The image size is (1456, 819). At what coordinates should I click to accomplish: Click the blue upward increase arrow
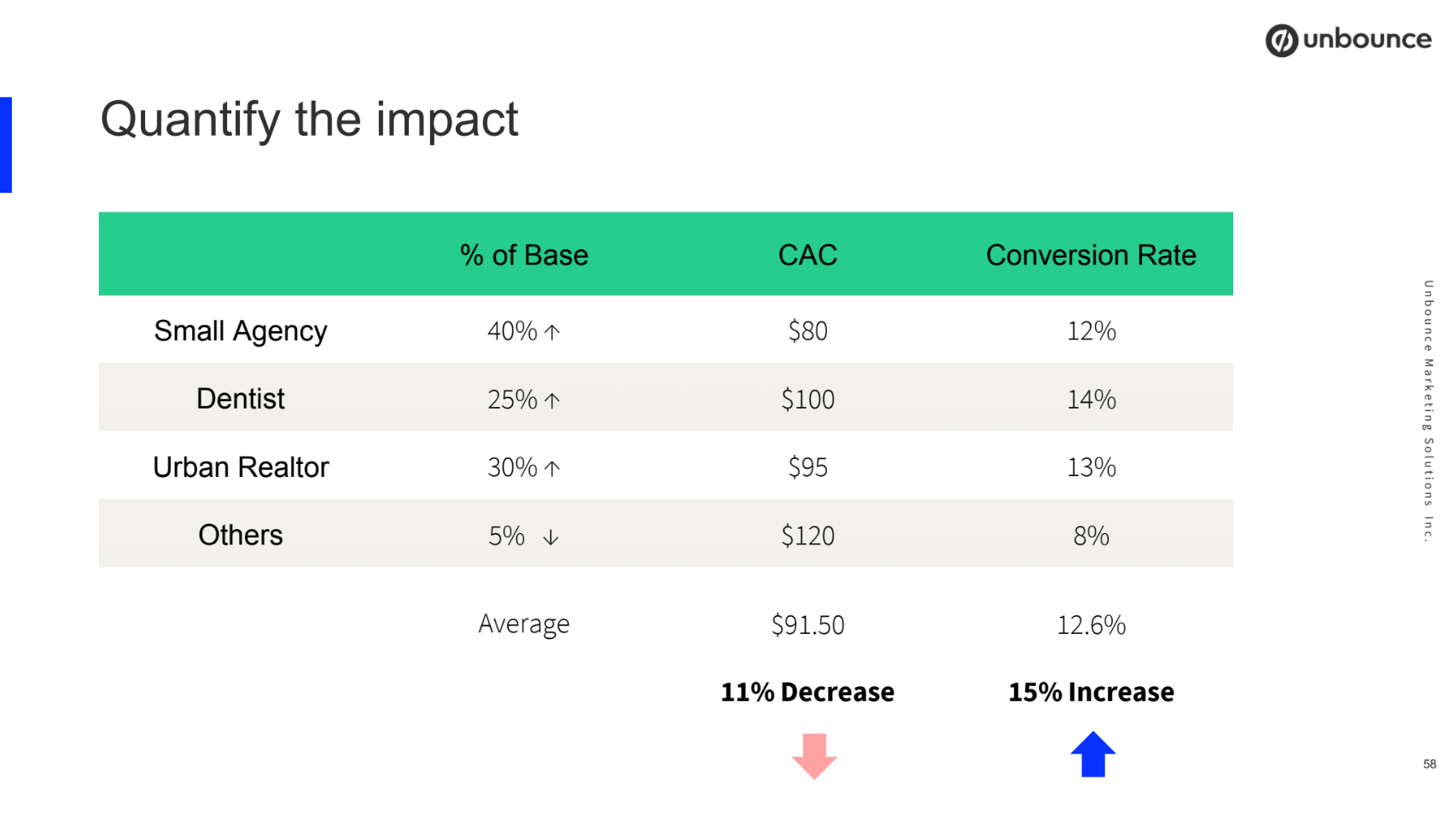point(1092,754)
